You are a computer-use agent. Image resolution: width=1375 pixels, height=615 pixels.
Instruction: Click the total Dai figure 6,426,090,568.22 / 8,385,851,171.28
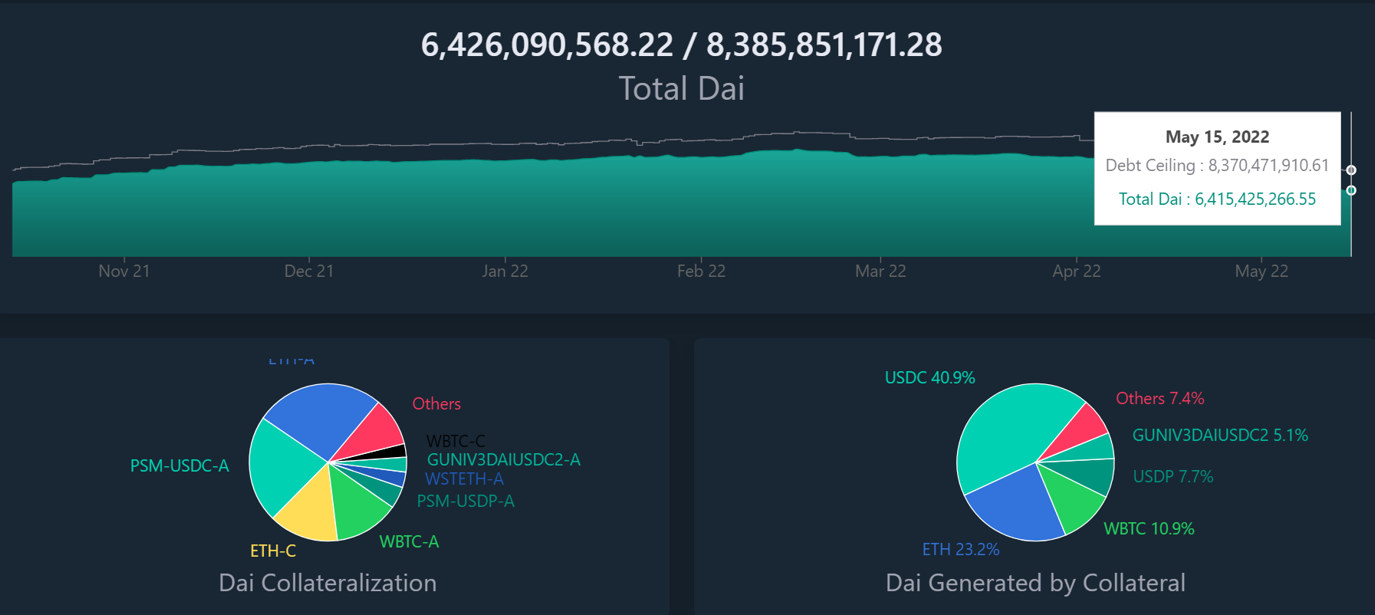(681, 44)
